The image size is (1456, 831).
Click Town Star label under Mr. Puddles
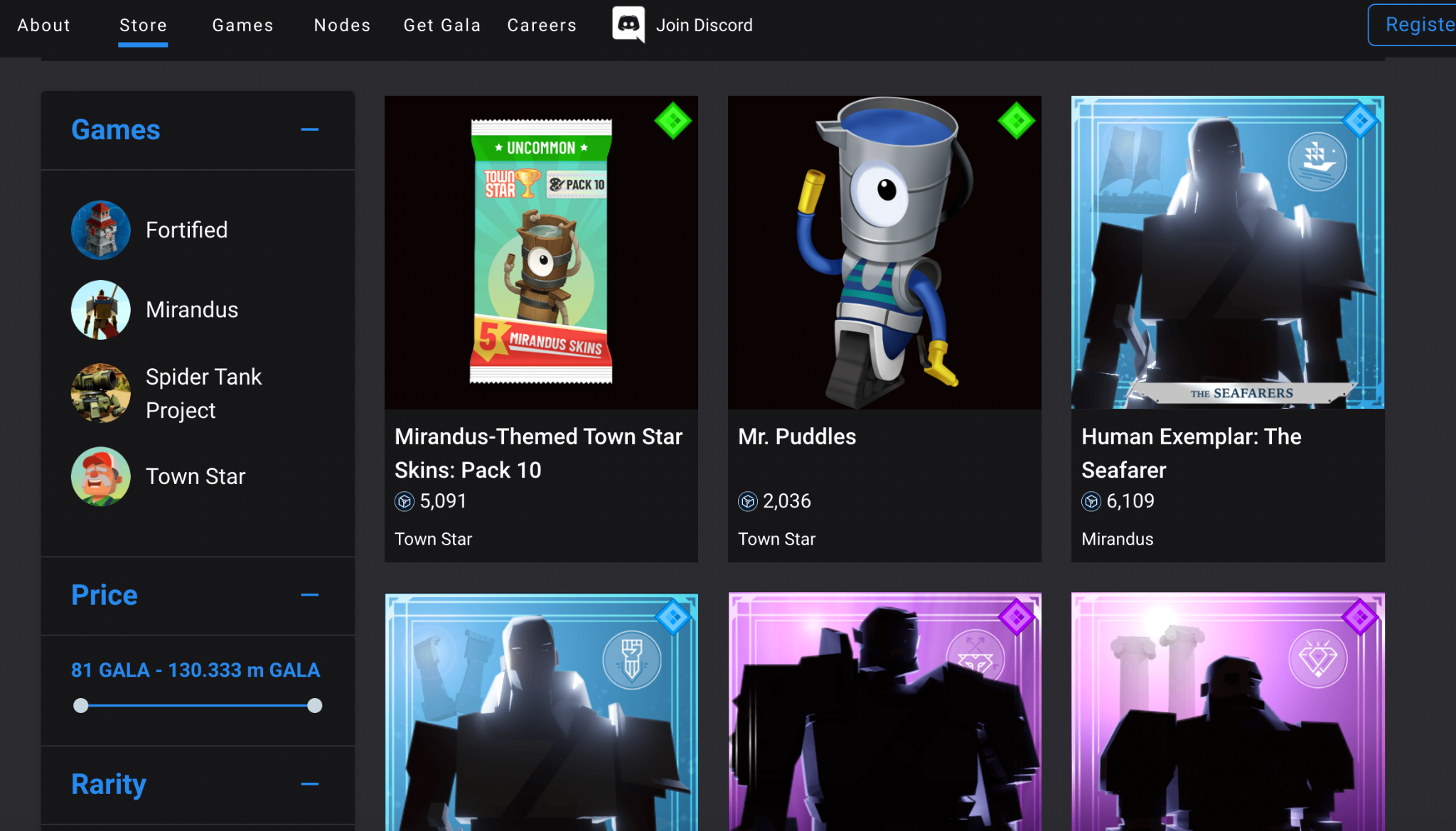click(x=776, y=539)
